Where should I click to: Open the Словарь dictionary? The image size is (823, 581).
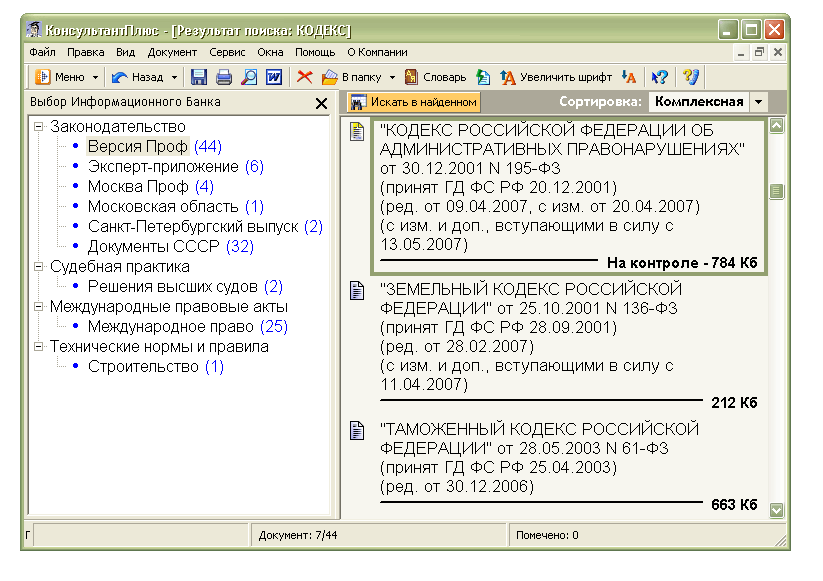436,77
